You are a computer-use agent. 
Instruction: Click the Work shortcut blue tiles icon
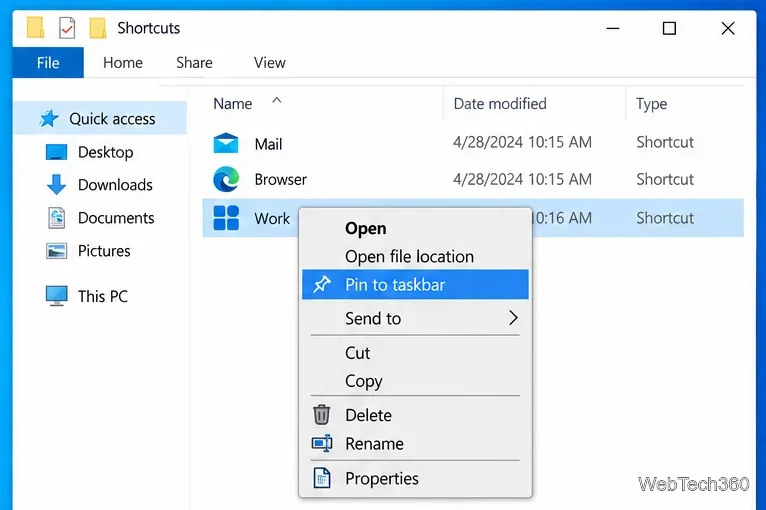coord(226,218)
